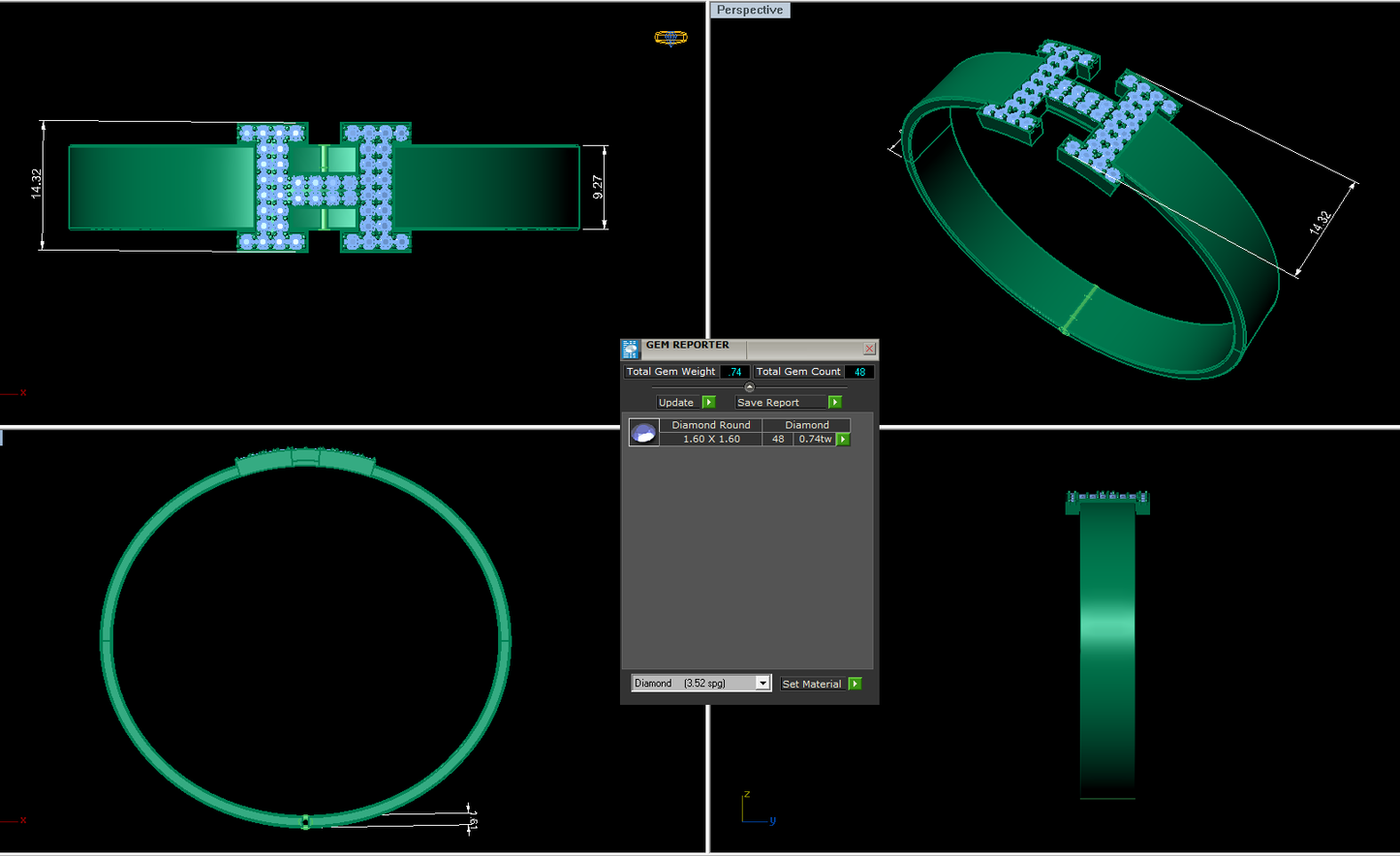
Task: Click the Total Gem Weight value .74
Action: coord(734,372)
